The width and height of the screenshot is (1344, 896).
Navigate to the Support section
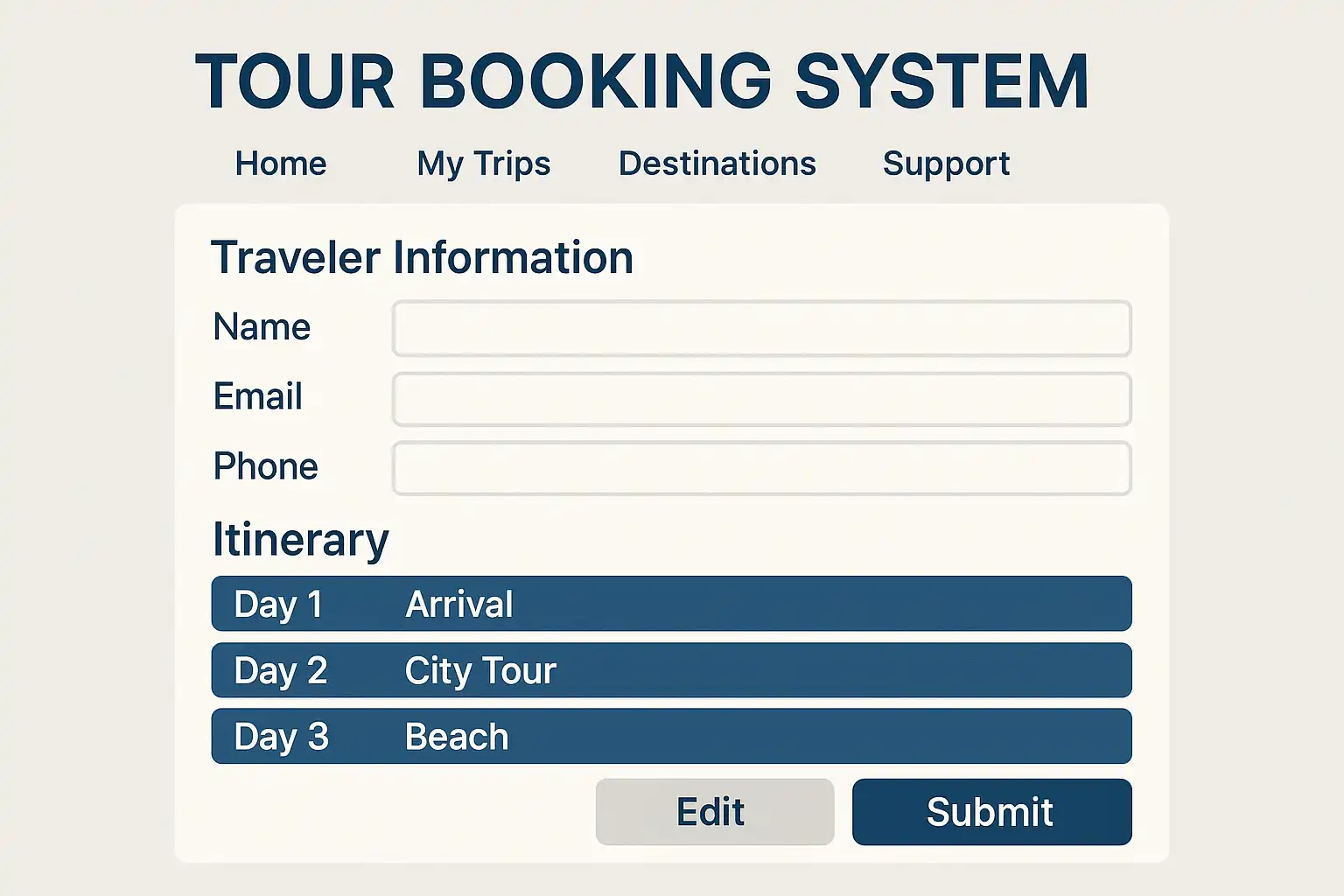pos(946,164)
